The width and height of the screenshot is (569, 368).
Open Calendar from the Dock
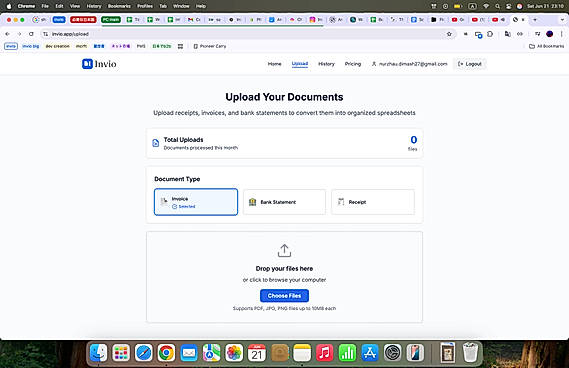coord(257,352)
